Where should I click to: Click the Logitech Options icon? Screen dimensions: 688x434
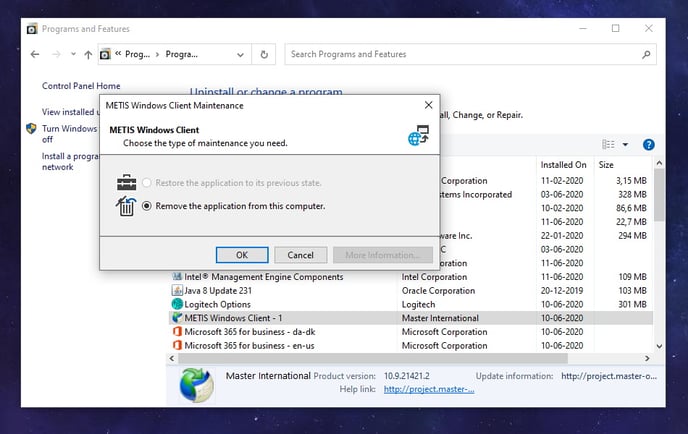click(177, 304)
